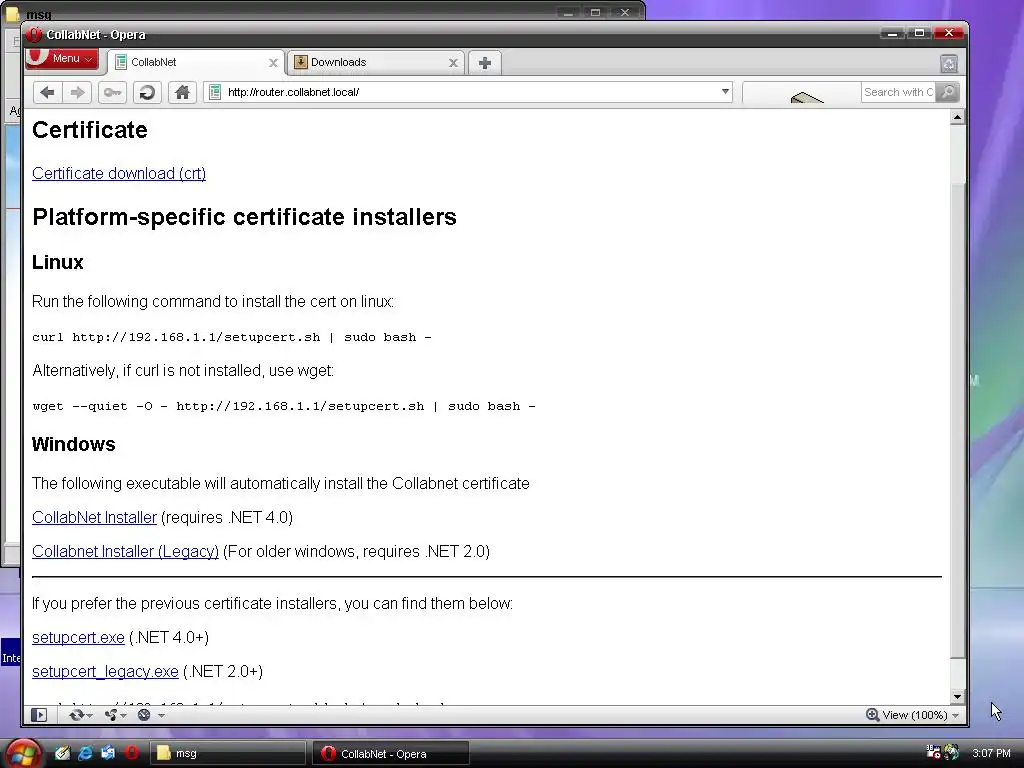Open the zoom level dropdown arrow
1024x768 pixels.
pos(955,716)
